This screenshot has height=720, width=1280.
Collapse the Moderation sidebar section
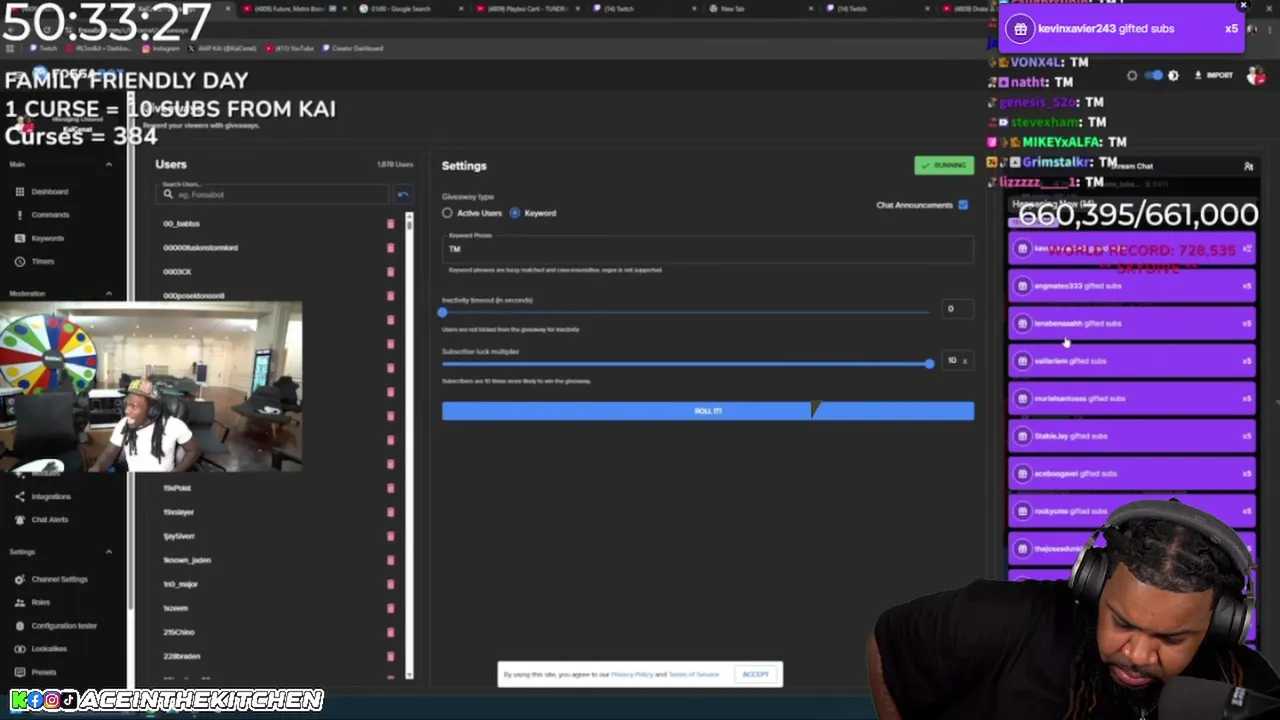108,294
